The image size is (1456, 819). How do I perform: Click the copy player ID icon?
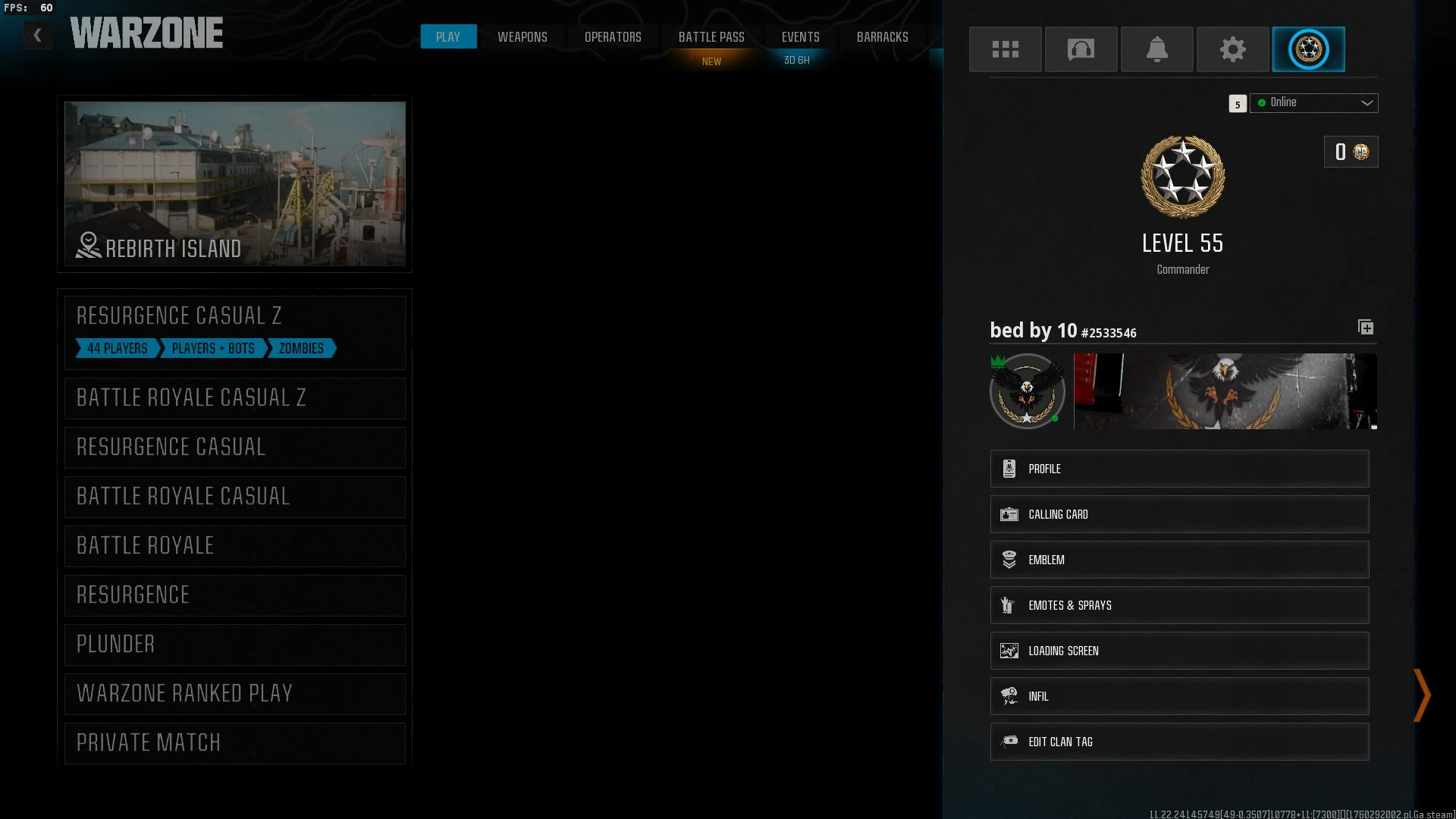point(1366,328)
